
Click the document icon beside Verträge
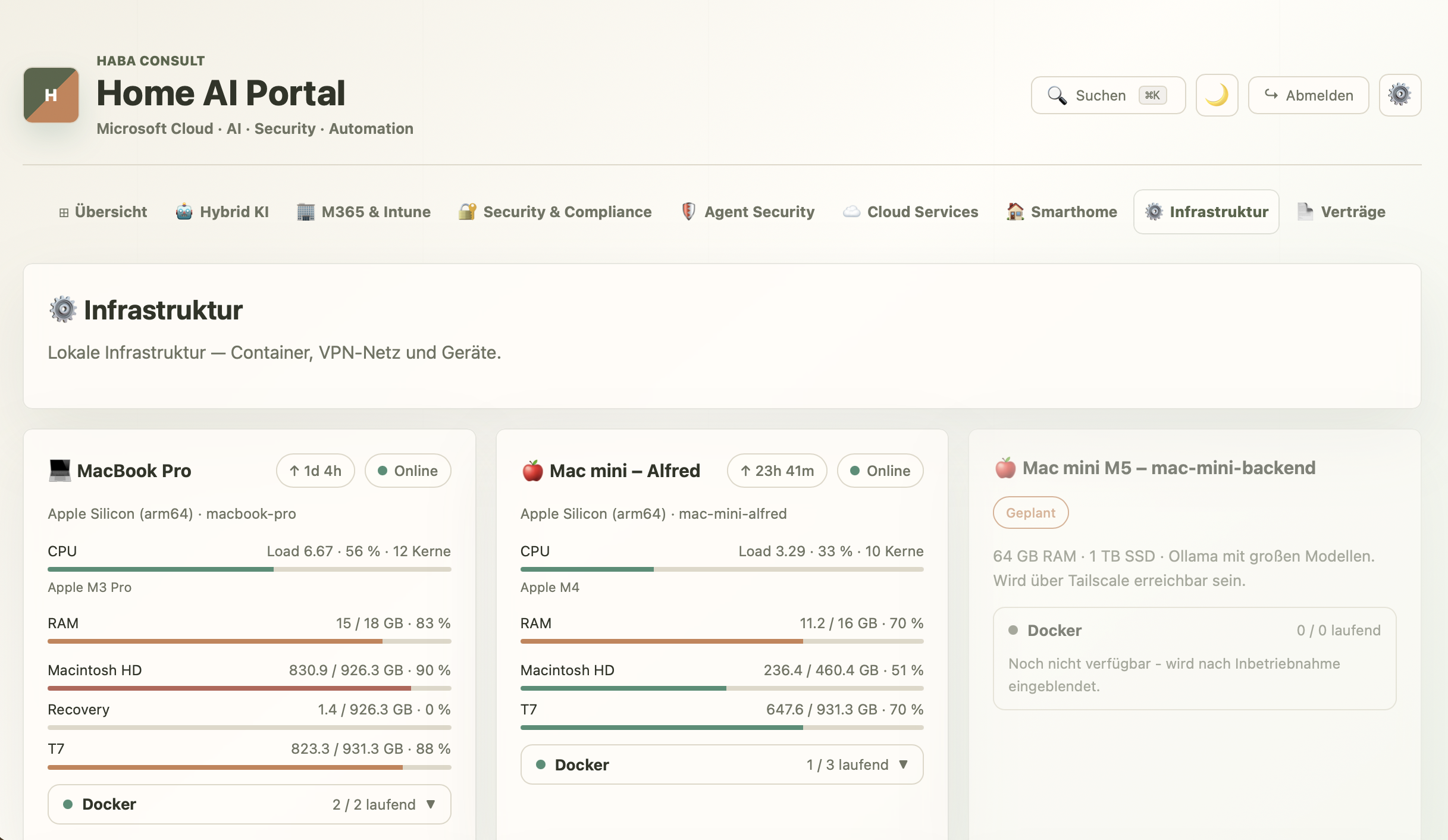pos(1305,212)
